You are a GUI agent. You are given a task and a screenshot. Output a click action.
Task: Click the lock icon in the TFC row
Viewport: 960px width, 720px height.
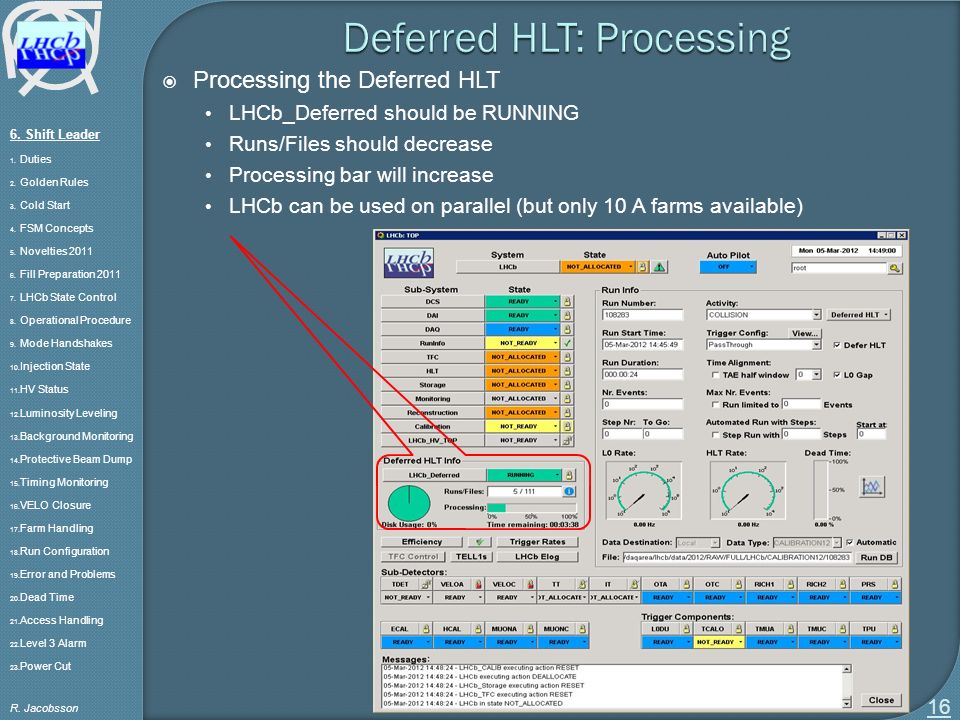568,357
